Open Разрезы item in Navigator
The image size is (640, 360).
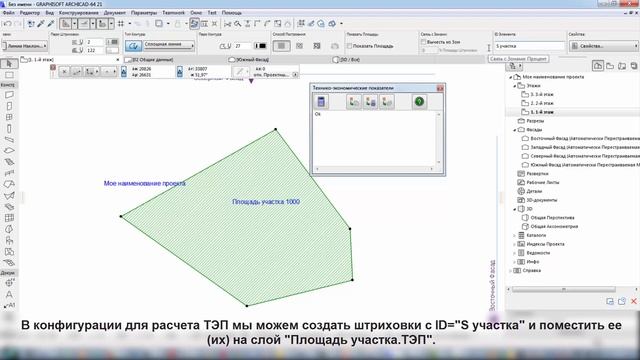531,121
